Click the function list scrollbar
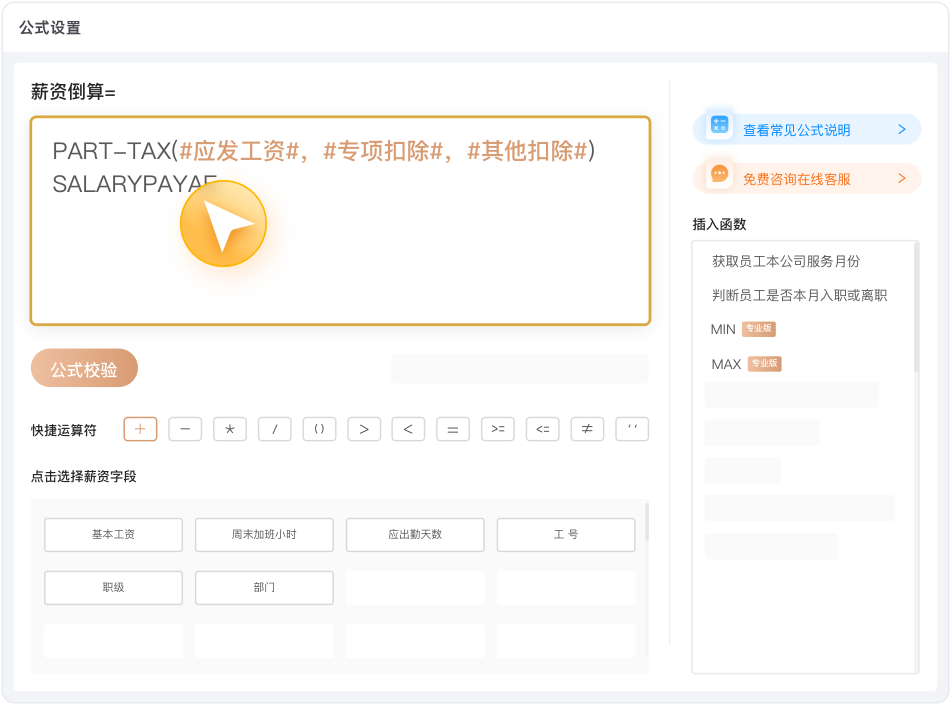951x705 pixels. click(916, 308)
